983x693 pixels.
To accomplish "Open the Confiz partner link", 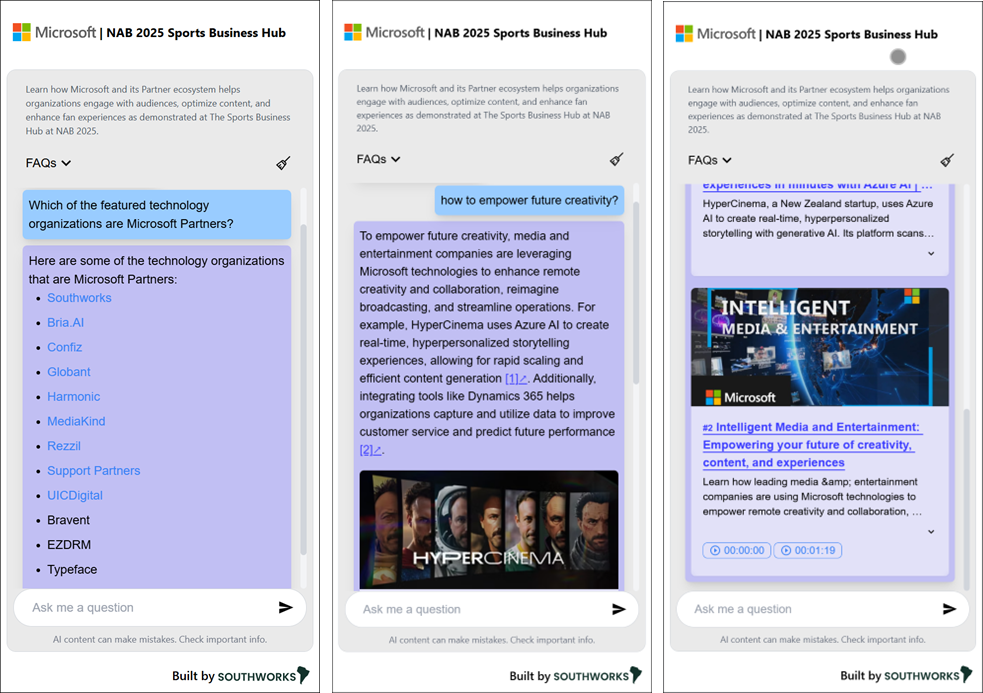I will [65, 347].
